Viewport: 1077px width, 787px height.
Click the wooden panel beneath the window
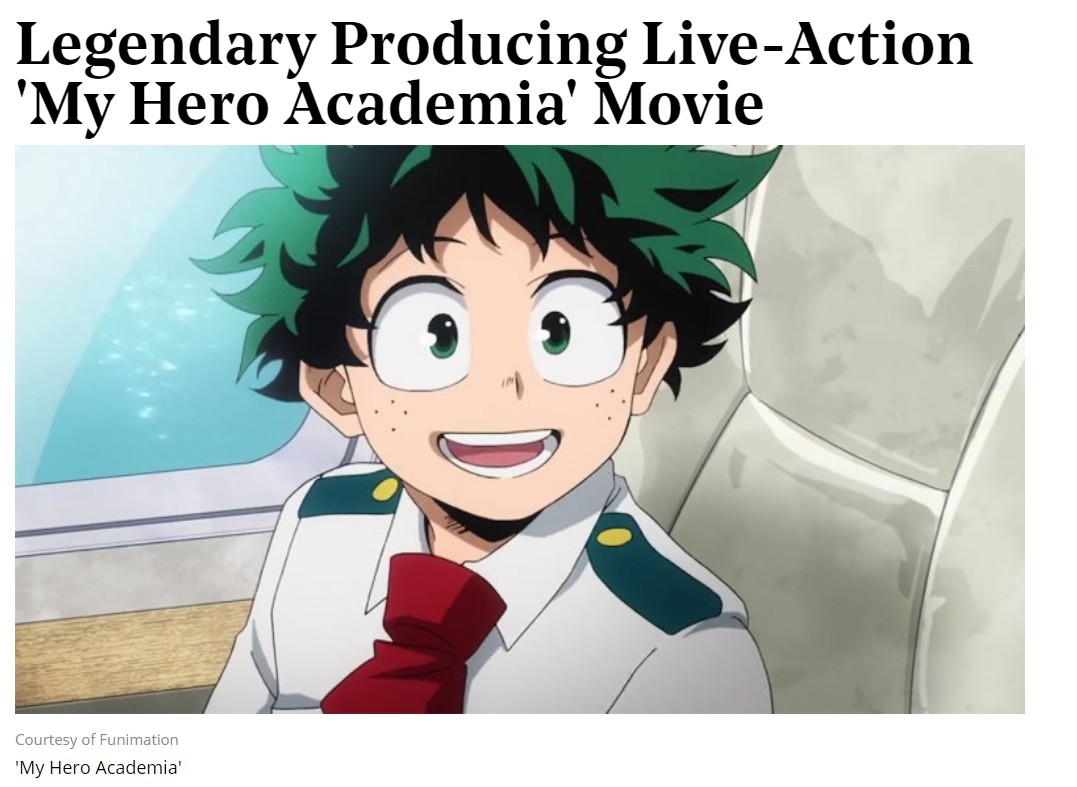point(131,652)
